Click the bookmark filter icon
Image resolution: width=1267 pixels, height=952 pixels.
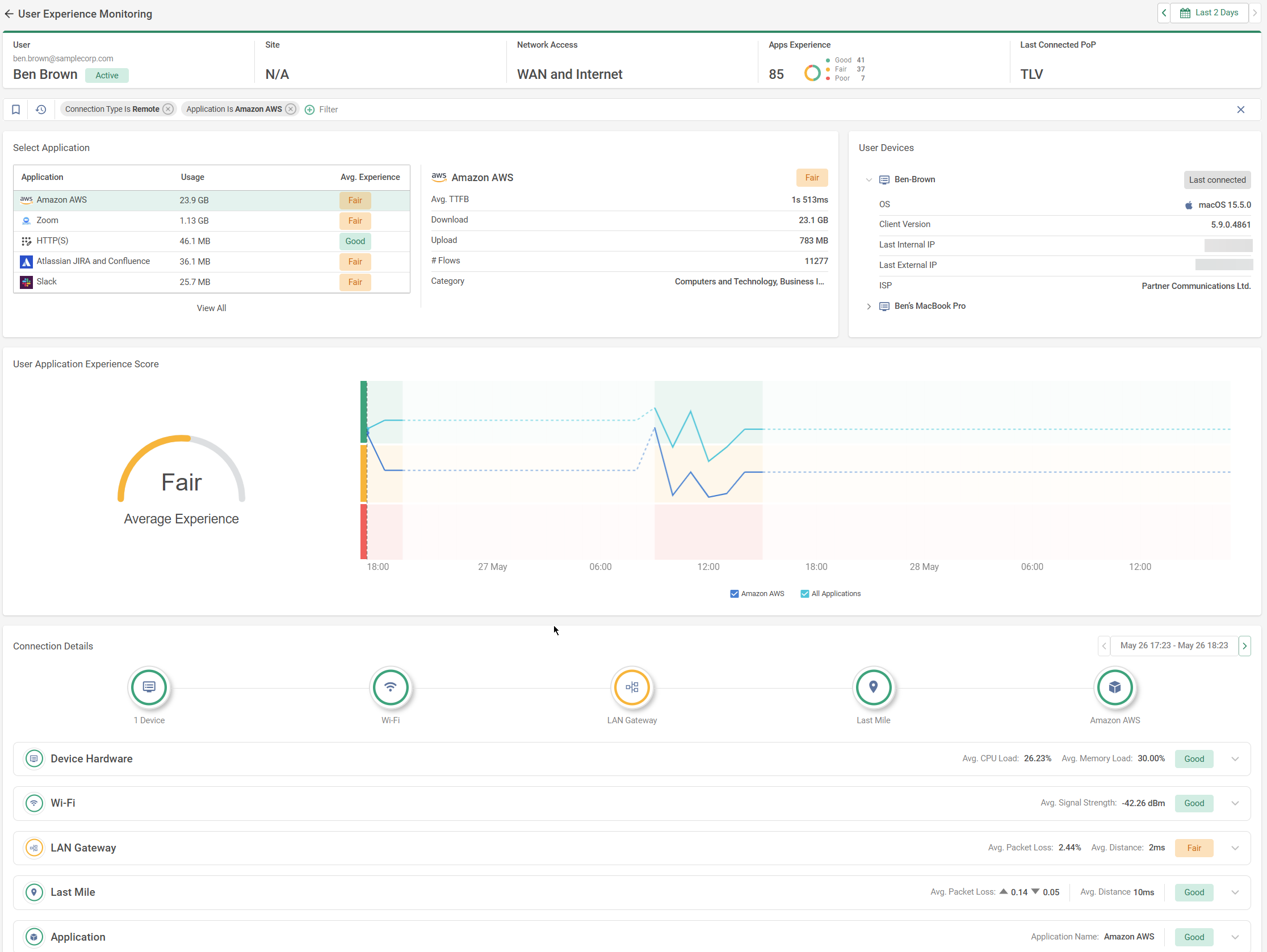click(x=16, y=110)
